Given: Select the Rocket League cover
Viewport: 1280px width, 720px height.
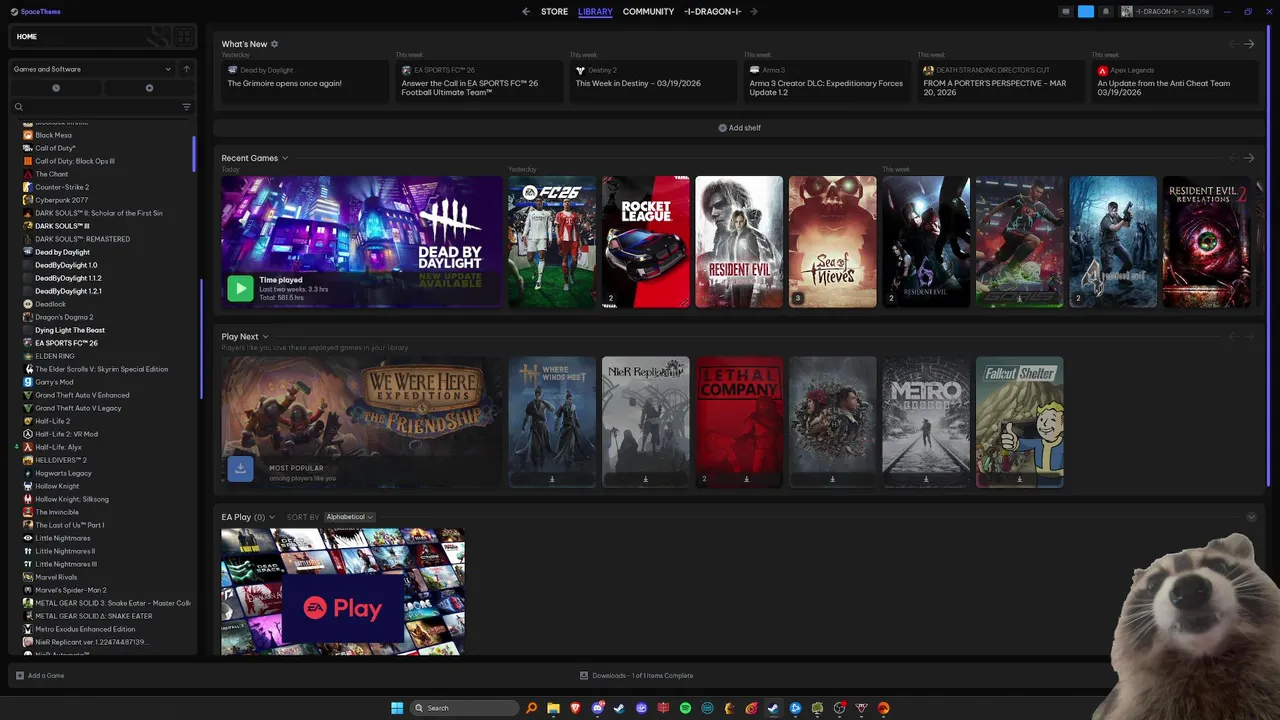Looking at the screenshot, I should click(645, 242).
